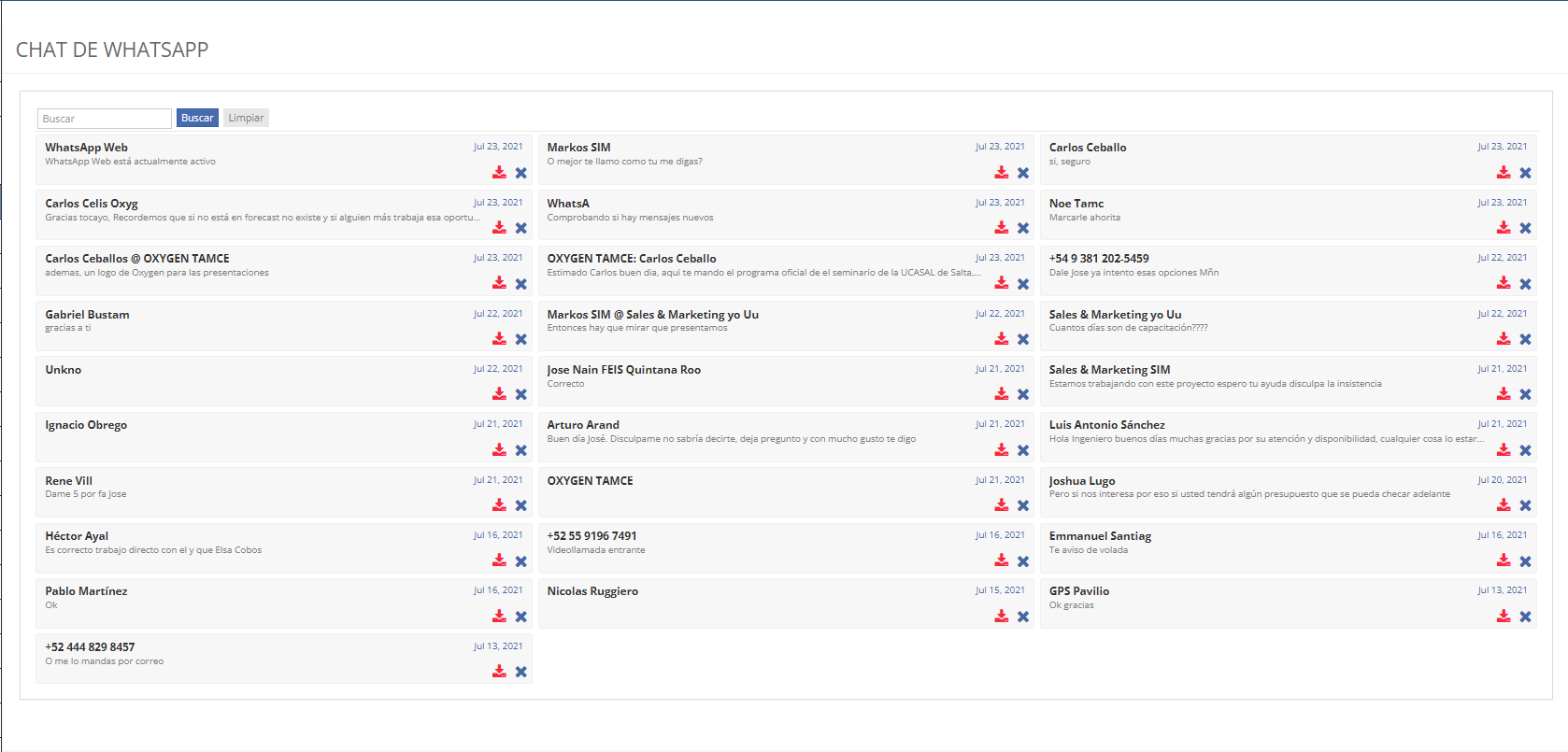Download the Héctor Ayal chat

[x=499, y=560]
